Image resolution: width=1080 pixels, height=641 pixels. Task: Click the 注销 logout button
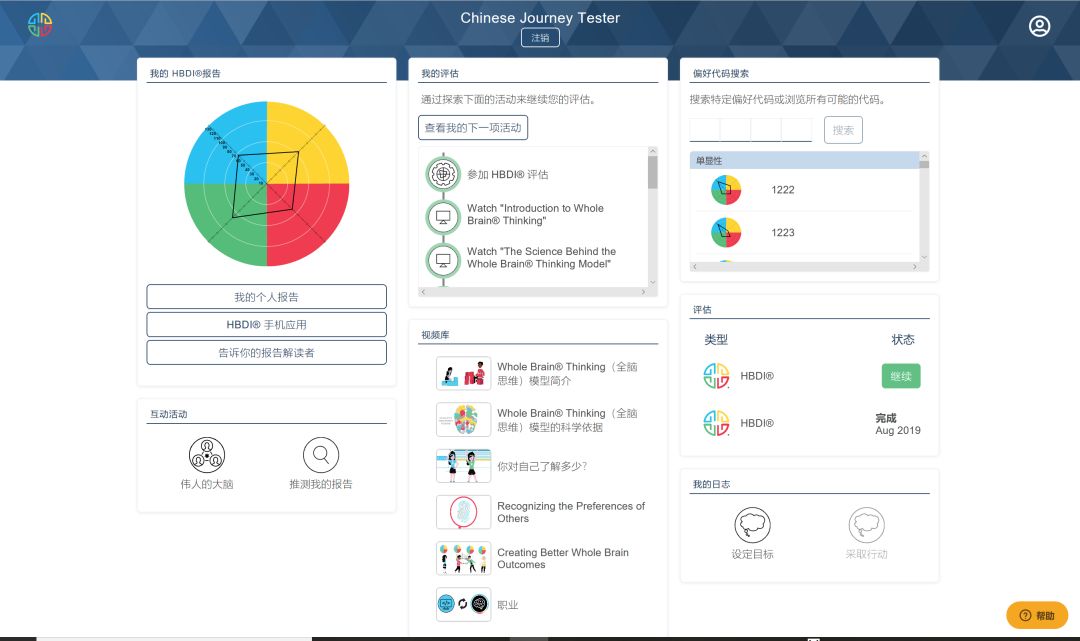540,38
